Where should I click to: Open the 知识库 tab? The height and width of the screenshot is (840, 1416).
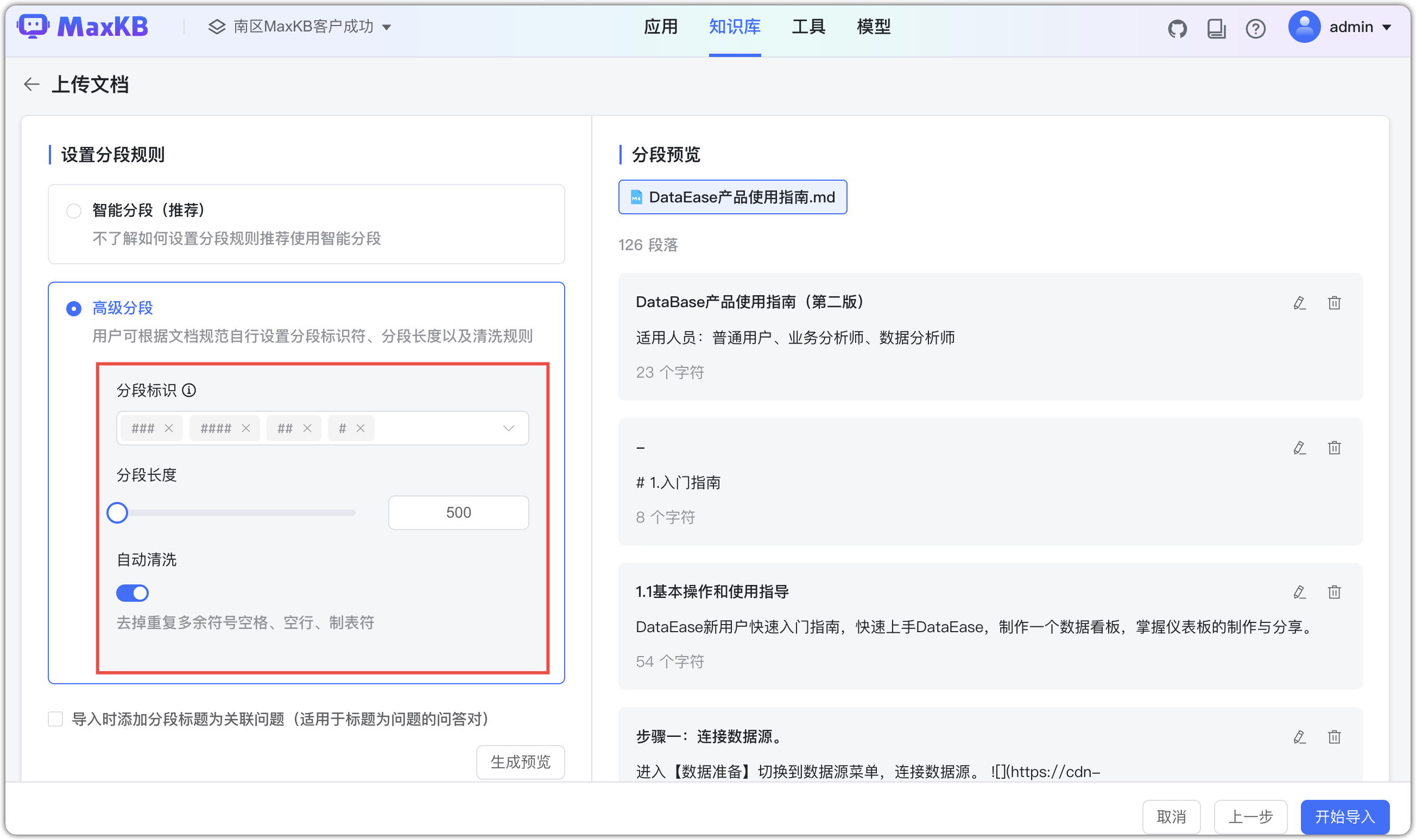coord(734,27)
